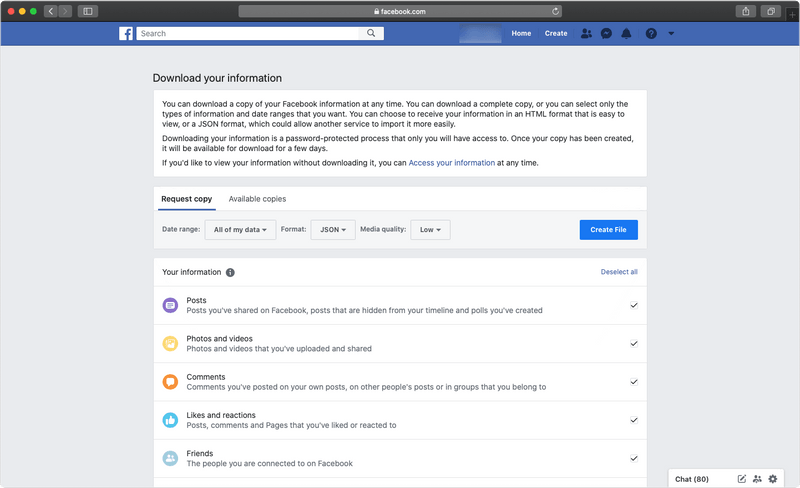This screenshot has width=800, height=488.
Task: Open the Date range dropdown
Action: click(x=240, y=230)
